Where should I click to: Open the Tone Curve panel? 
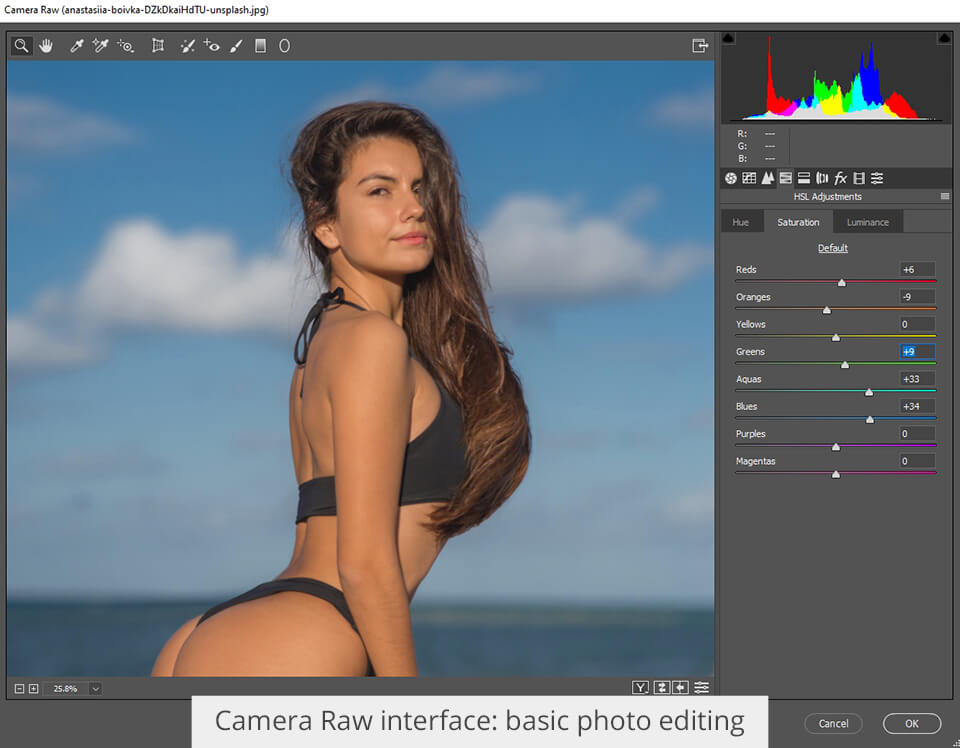(748, 178)
